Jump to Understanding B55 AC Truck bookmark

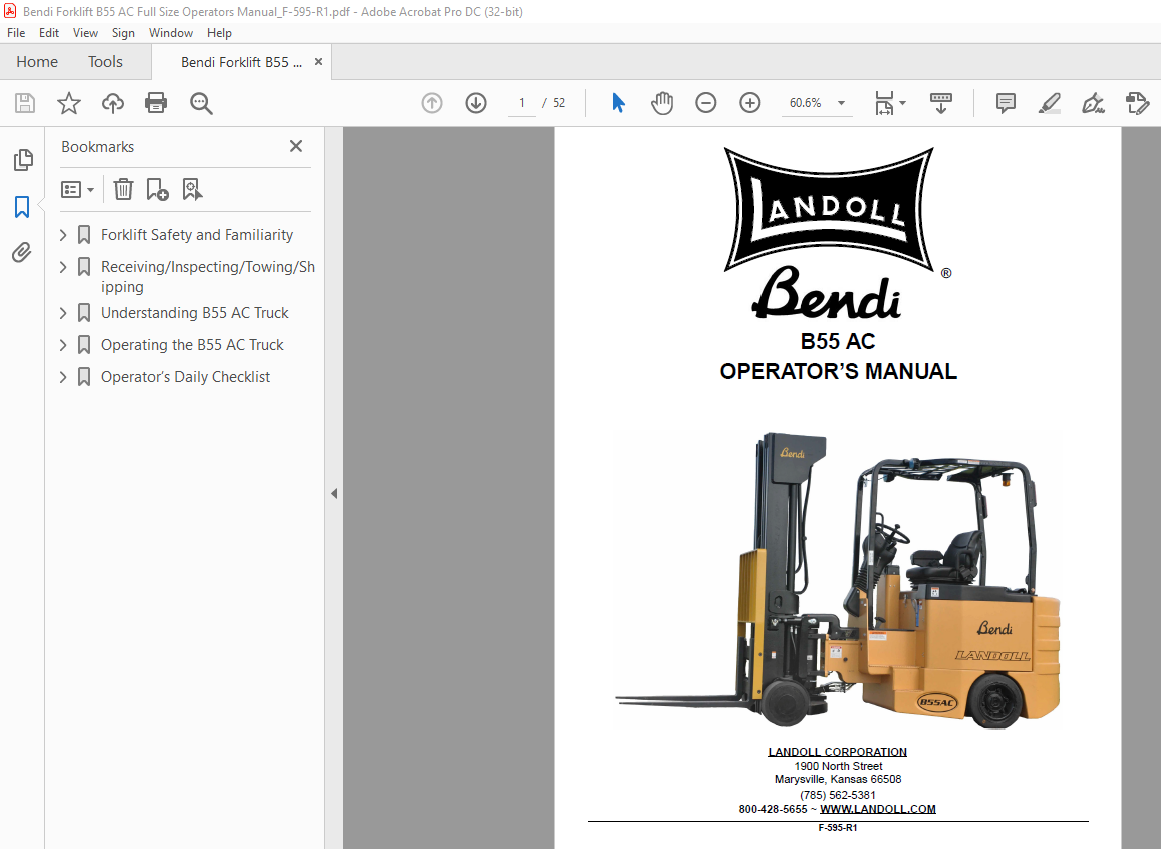(195, 313)
